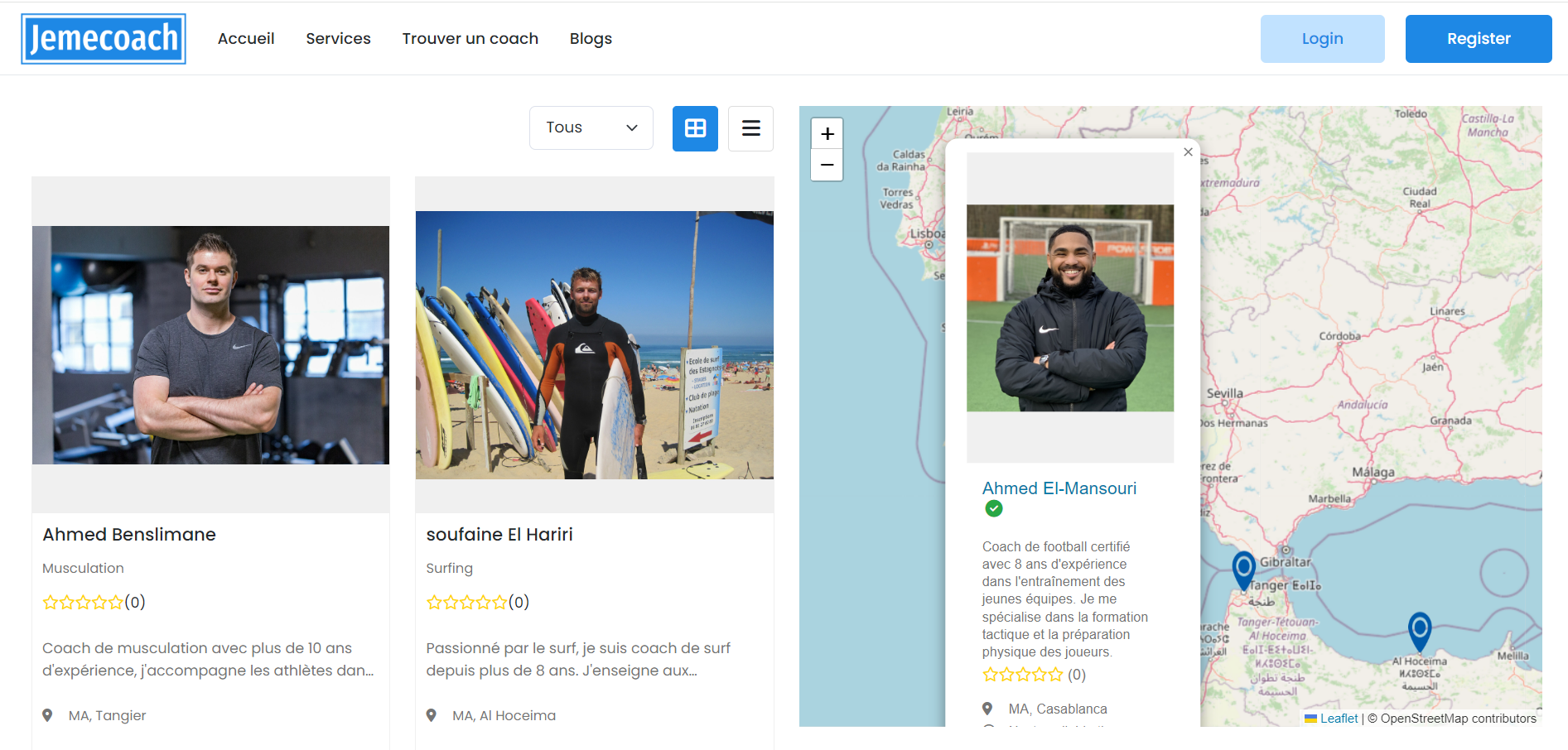The width and height of the screenshot is (1568, 750).
Task: Open the Tous filter dropdown
Action: tap(591, 127)
